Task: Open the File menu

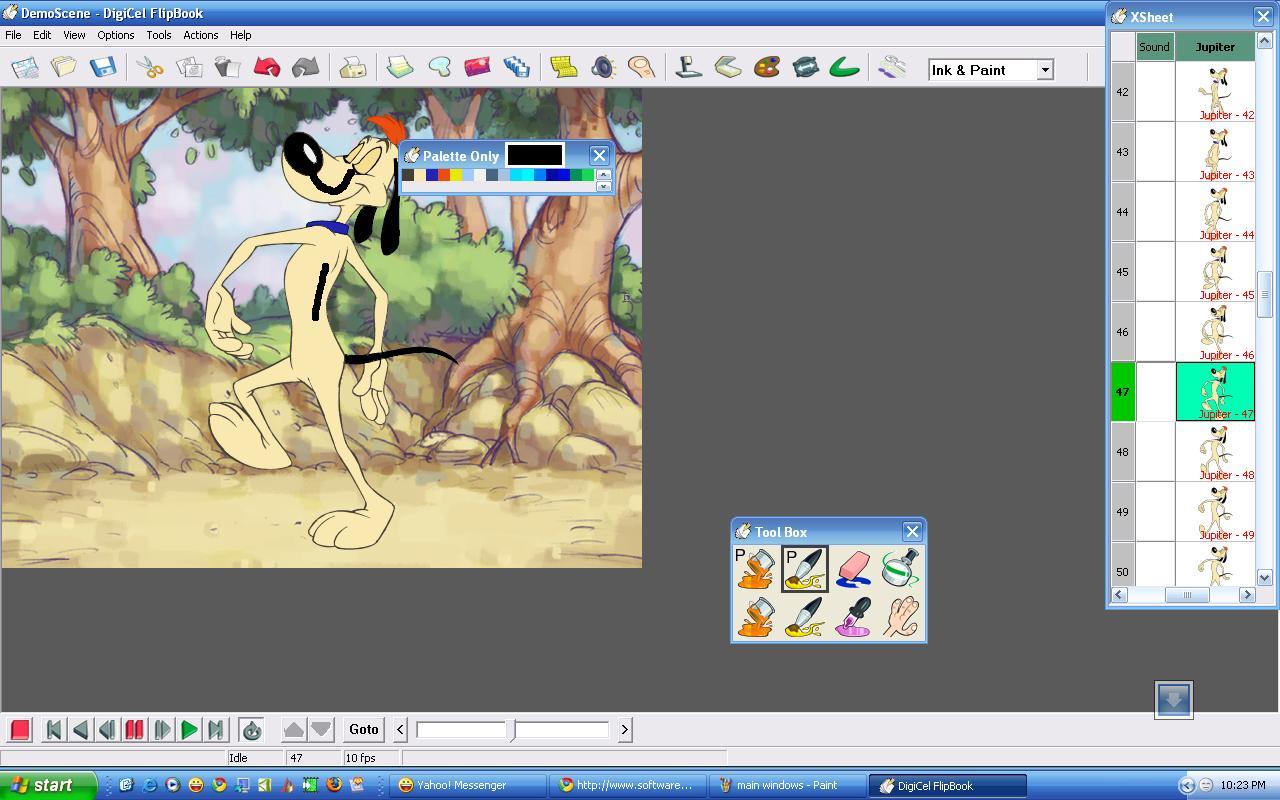Action: pyautogui.click(x=13, y=35)
